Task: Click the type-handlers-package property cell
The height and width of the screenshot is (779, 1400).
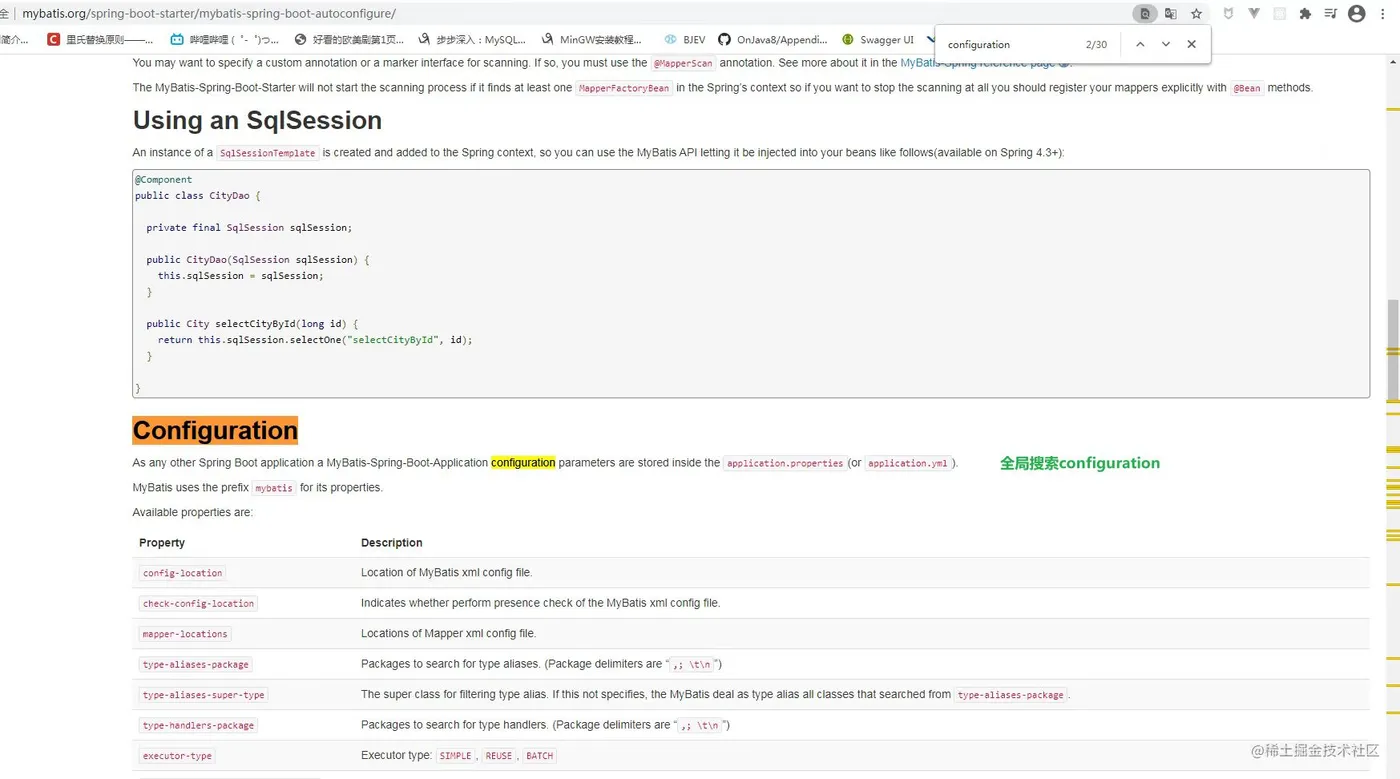Action: 198,725
